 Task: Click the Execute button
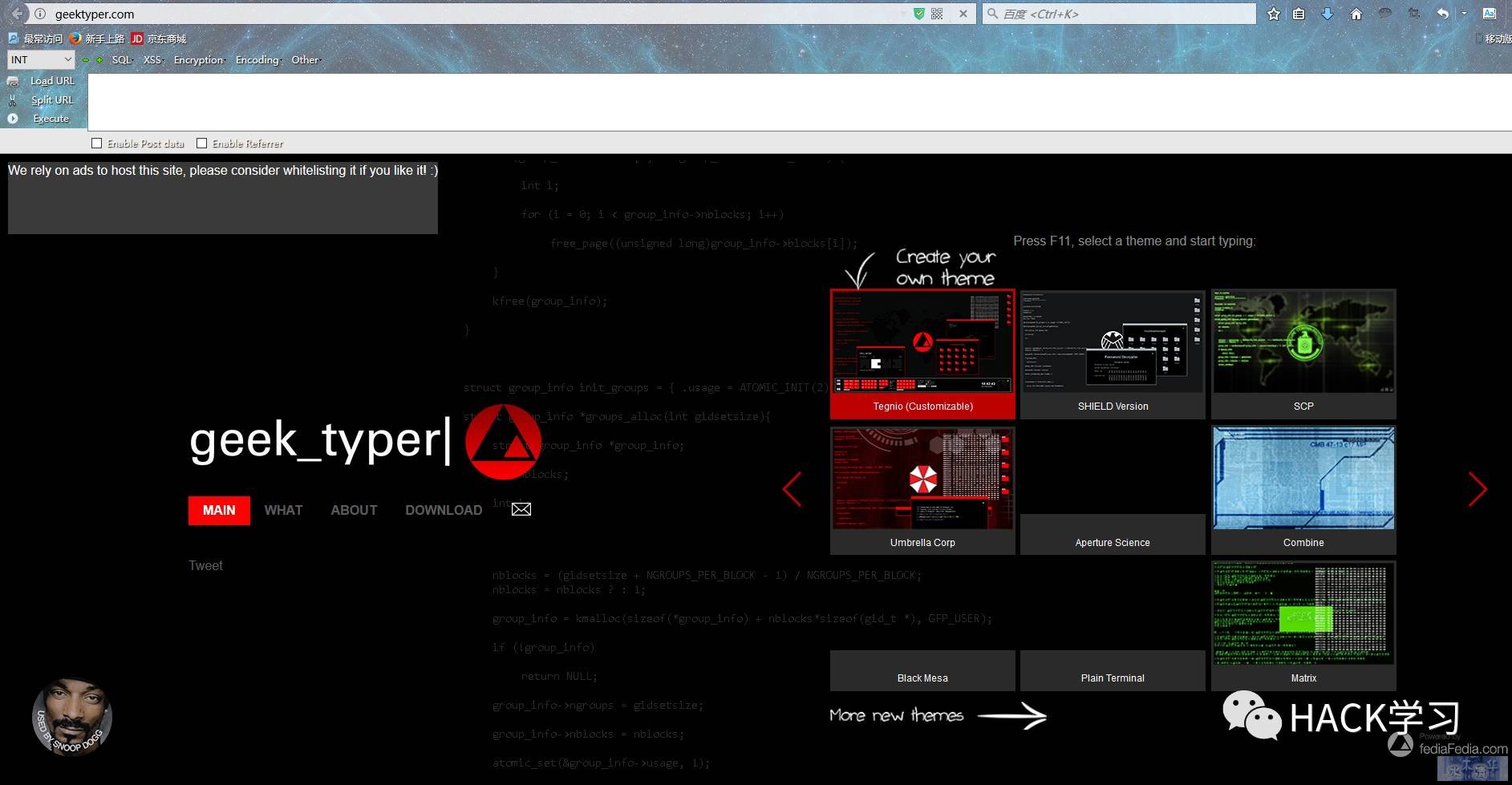pyautogui.click(x=39, y=119)
